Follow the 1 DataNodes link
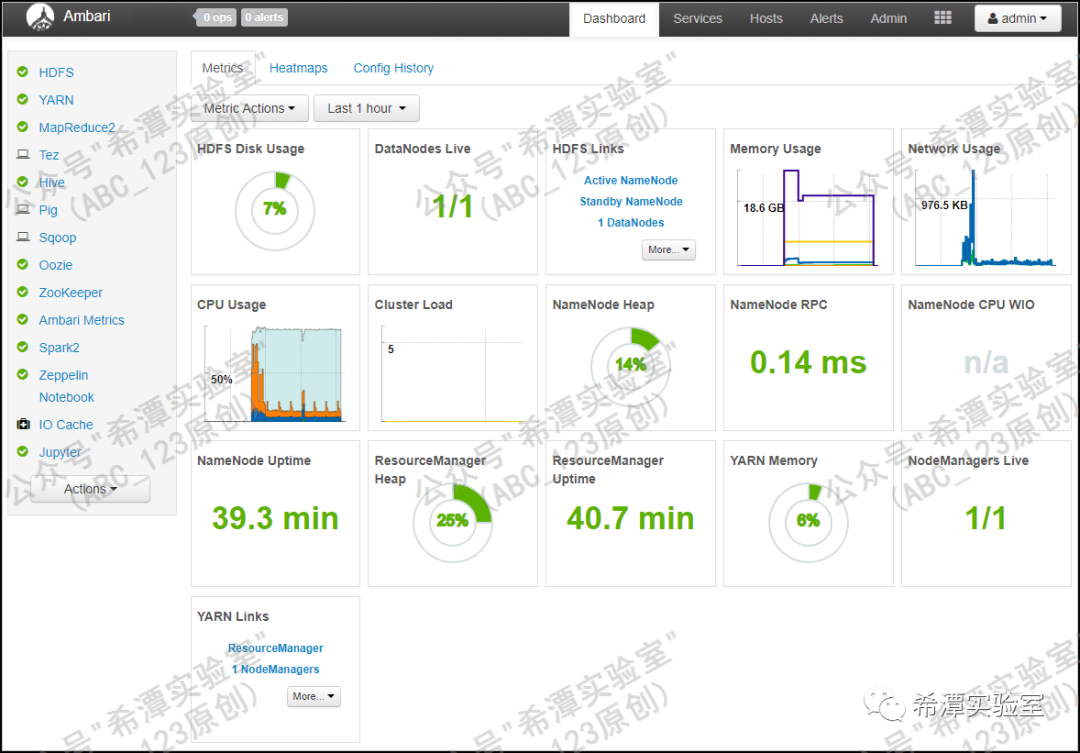The image size is (1080, 753). pyautogui.click(x=631, y=223)
